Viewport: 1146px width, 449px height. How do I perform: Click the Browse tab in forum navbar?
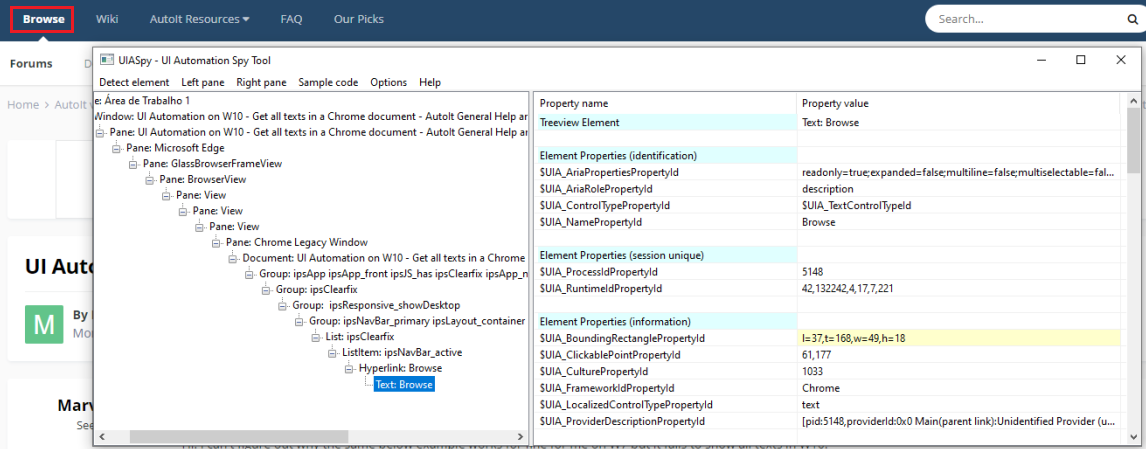point(43,19)
